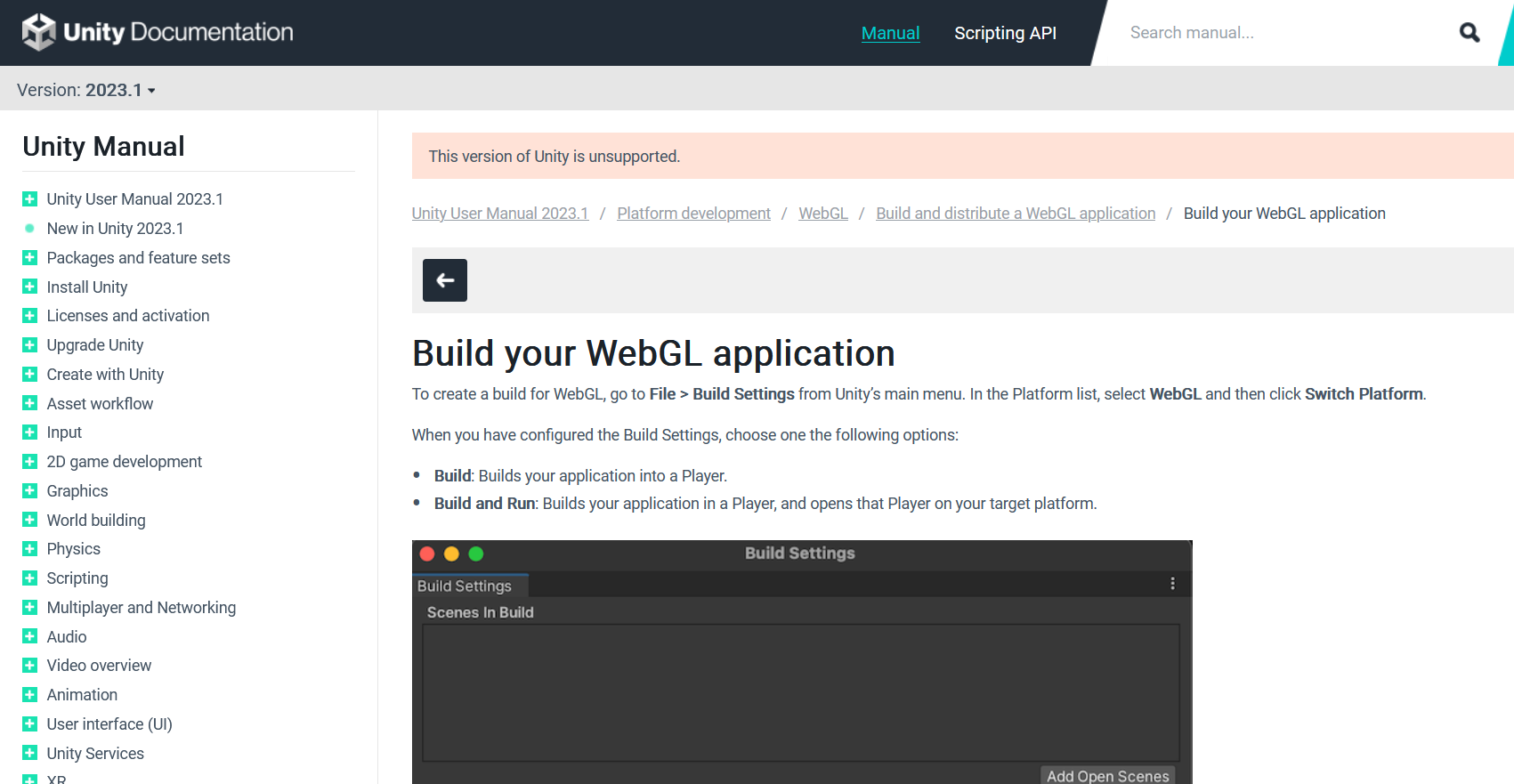Open the Platform development breadcrumb link
Viewport: 1514px width, 784px height.
click(693, 214)
